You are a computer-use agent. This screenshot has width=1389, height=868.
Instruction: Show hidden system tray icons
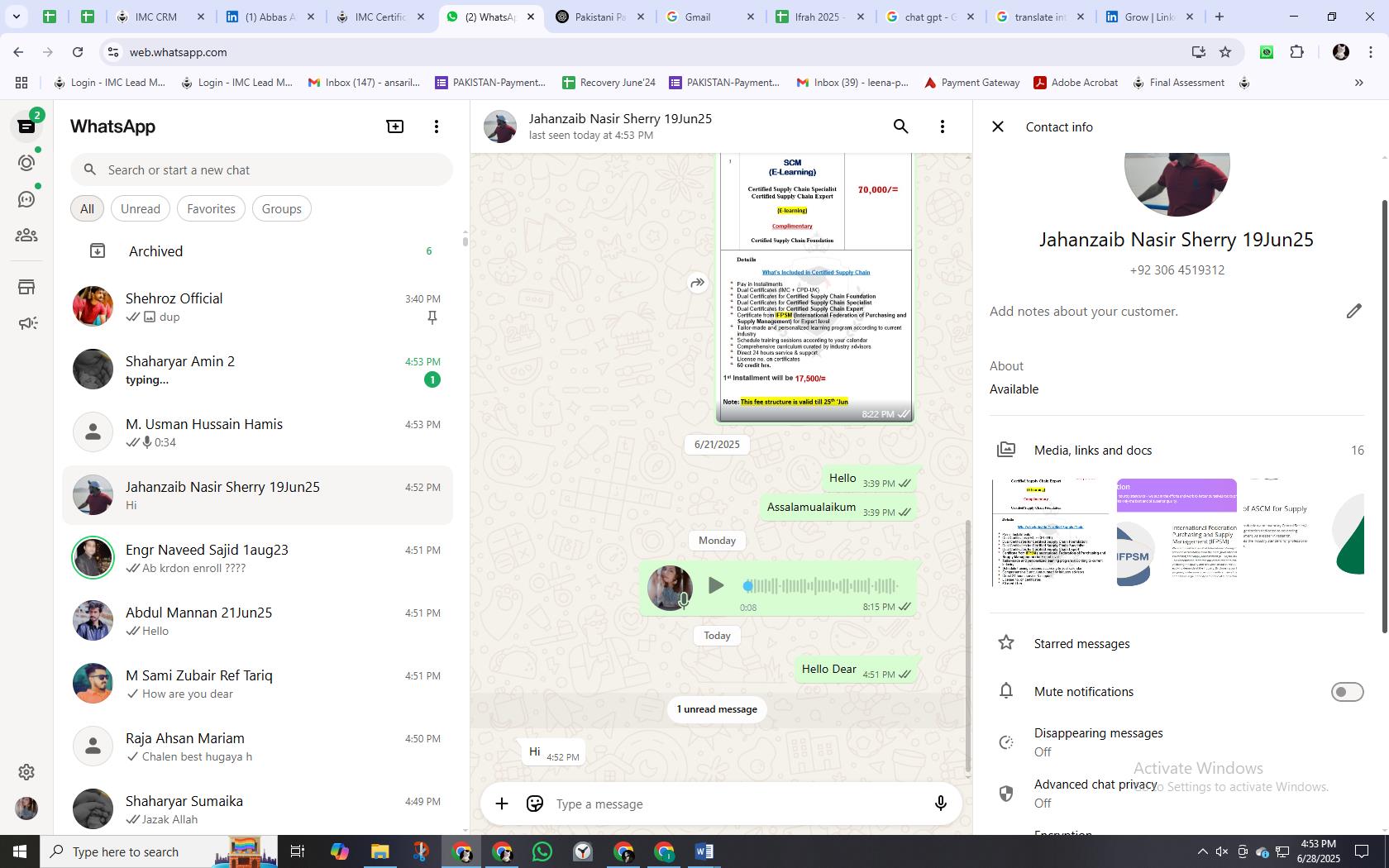tap(1202, 851)
